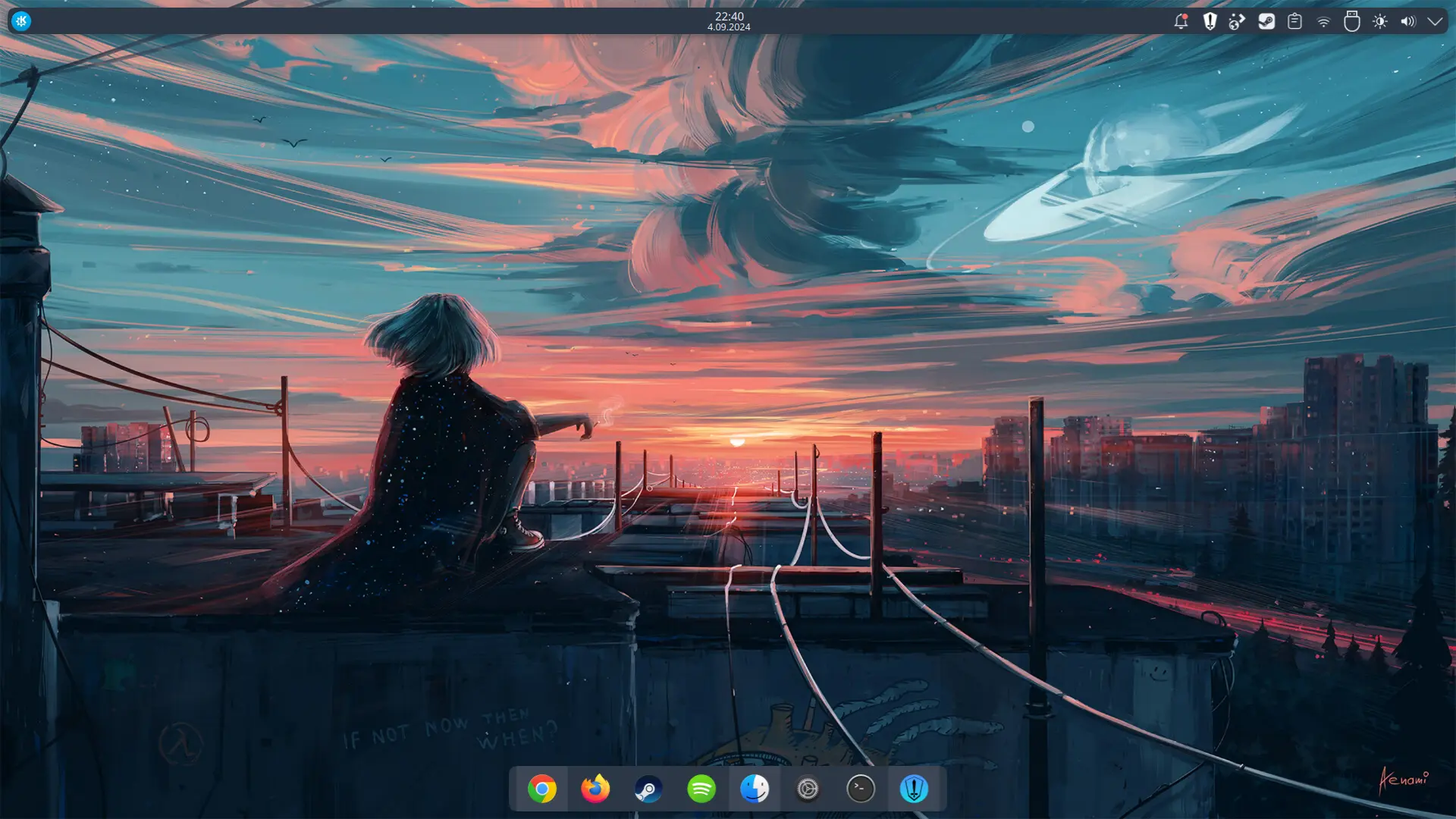Open the globe tray icon with arrow

[1238, 21]
